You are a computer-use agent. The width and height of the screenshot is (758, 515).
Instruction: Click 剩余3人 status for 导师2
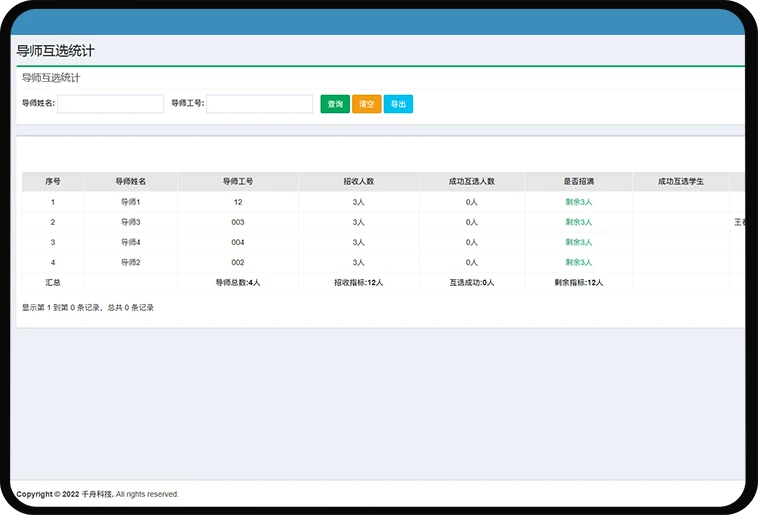[579, 262]
